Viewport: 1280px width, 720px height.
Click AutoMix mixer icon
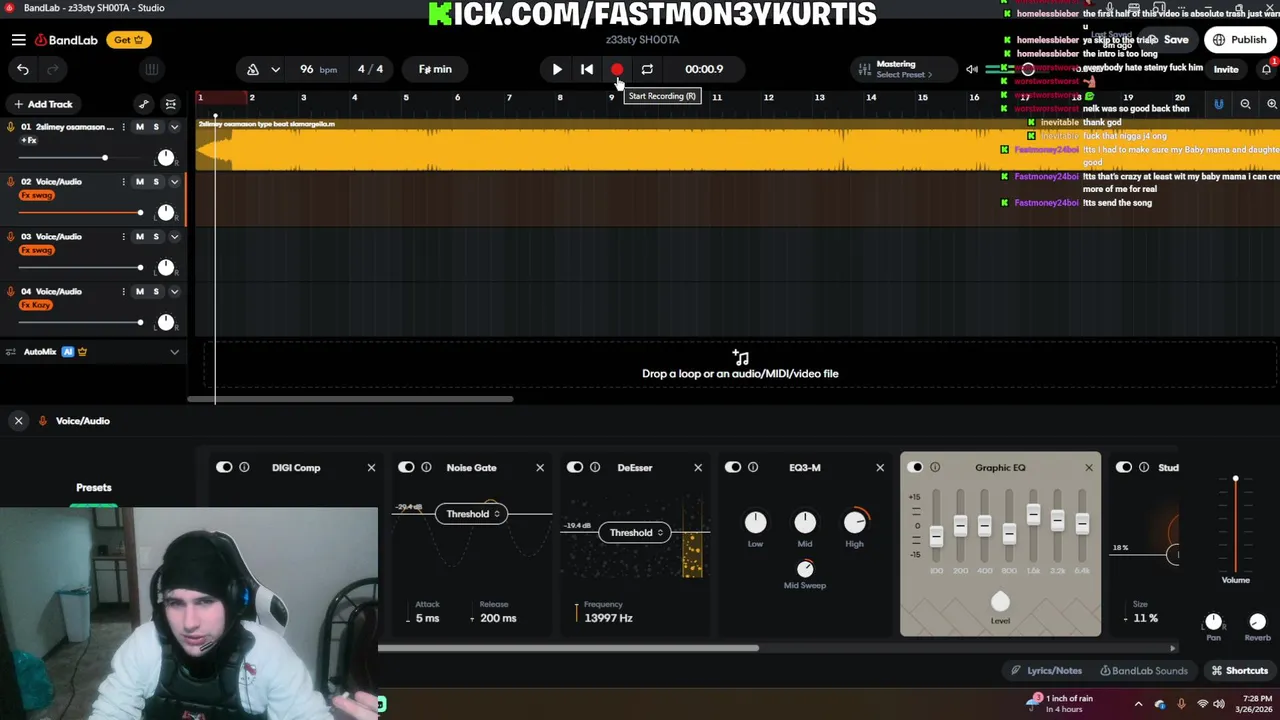click(x=11, y=352)
